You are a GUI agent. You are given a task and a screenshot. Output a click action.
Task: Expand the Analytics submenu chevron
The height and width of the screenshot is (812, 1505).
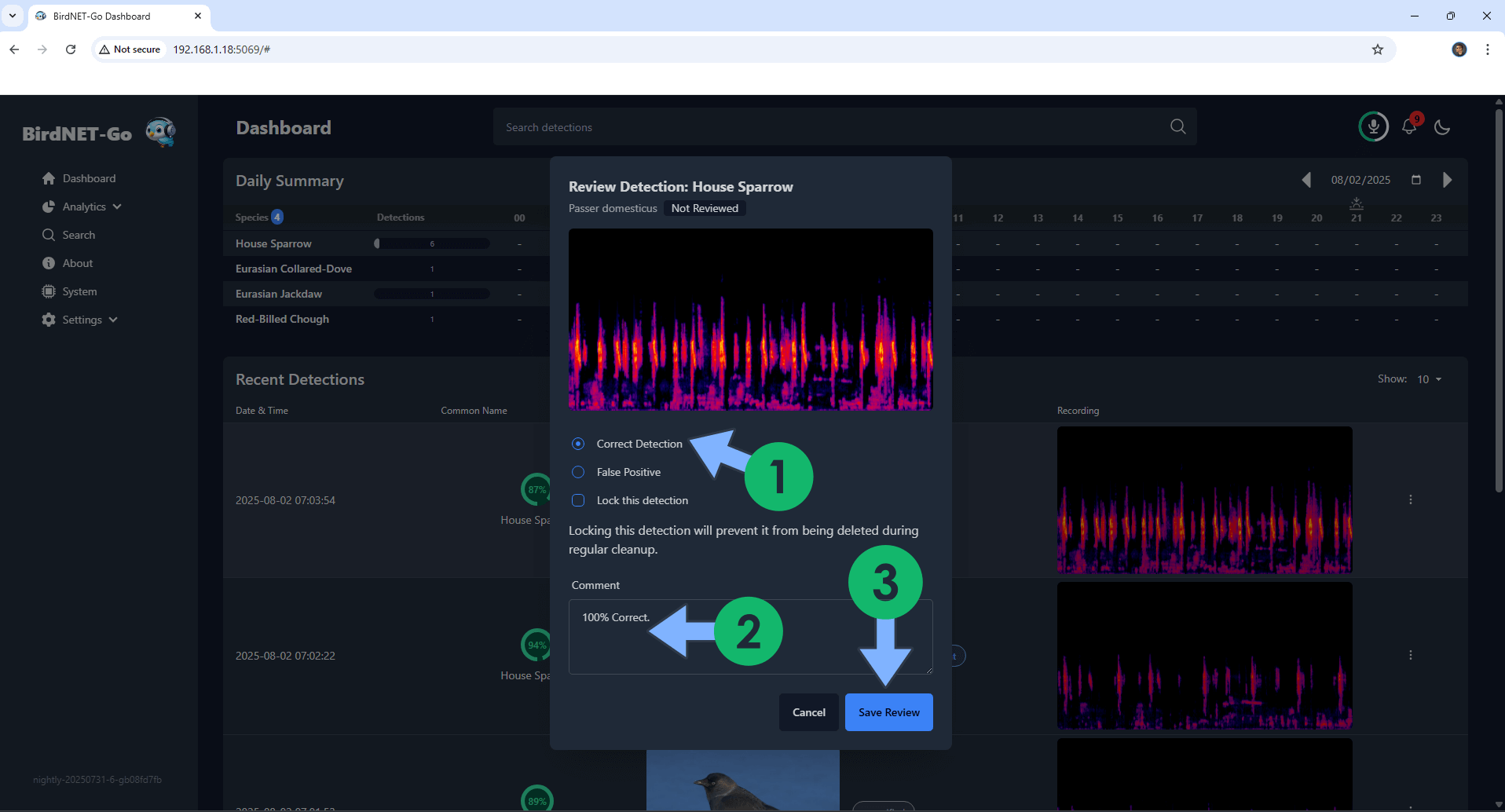point(117,207)
